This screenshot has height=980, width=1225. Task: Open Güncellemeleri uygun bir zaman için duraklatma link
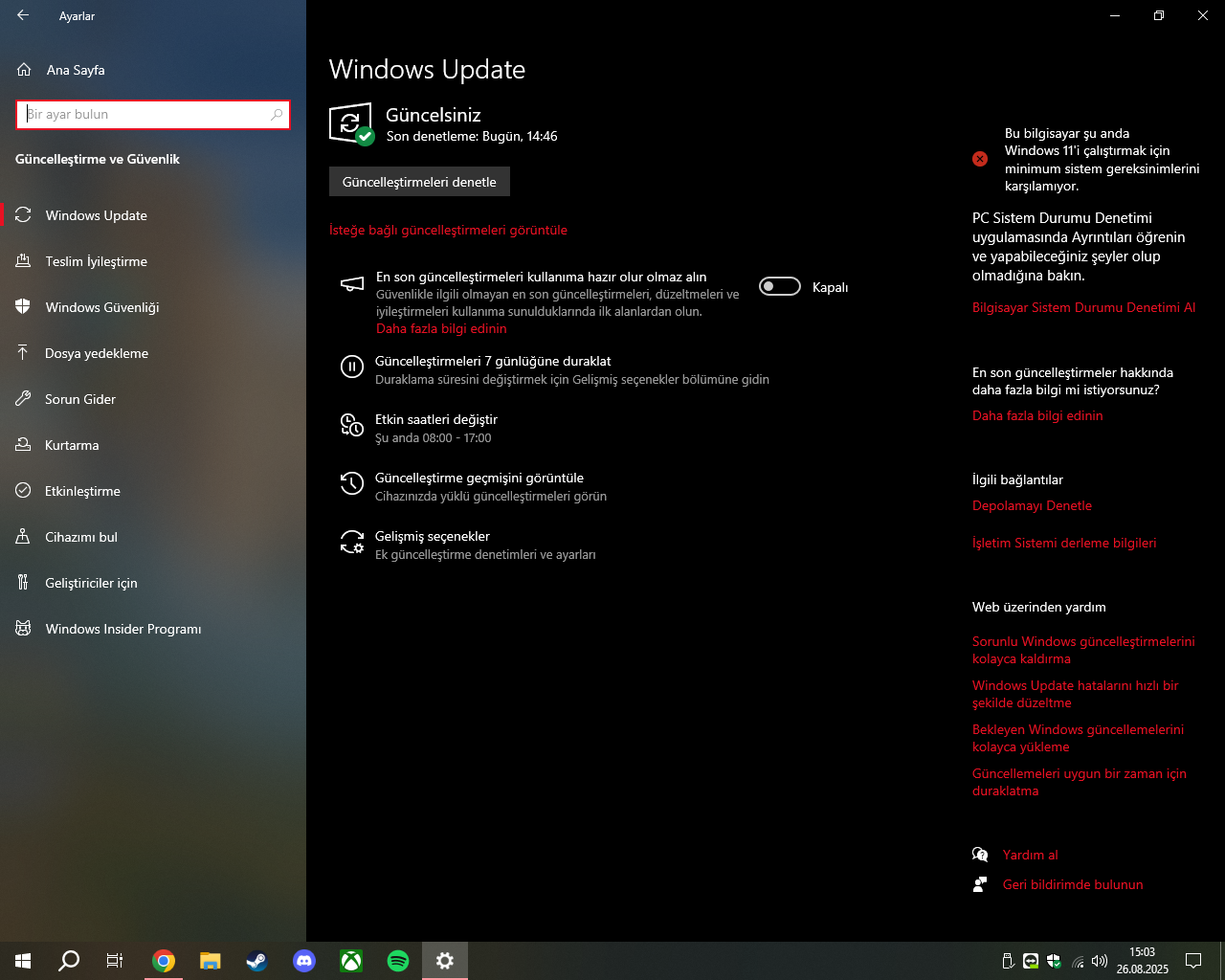[1080, 782]
